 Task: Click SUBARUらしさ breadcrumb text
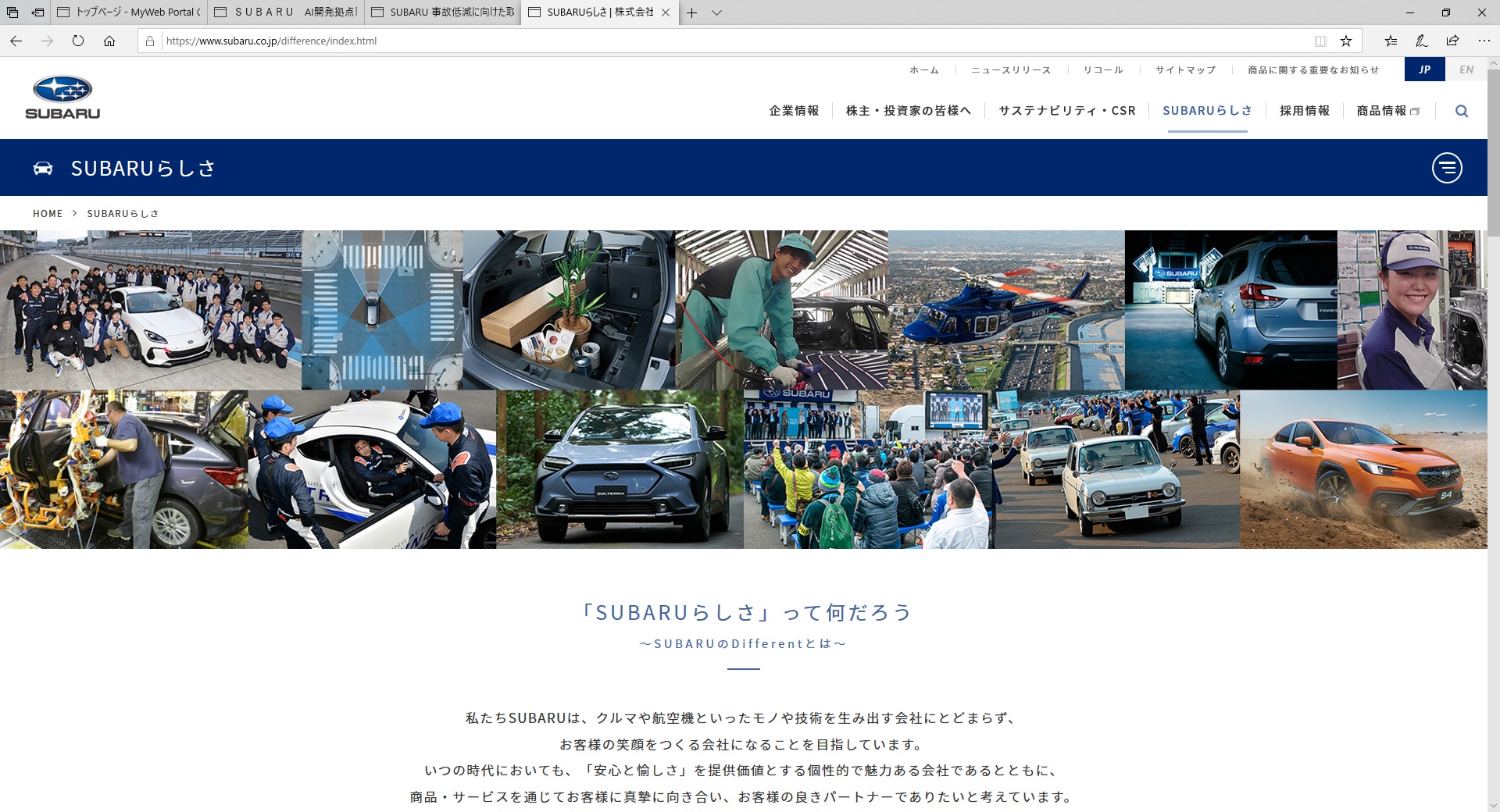123,213
